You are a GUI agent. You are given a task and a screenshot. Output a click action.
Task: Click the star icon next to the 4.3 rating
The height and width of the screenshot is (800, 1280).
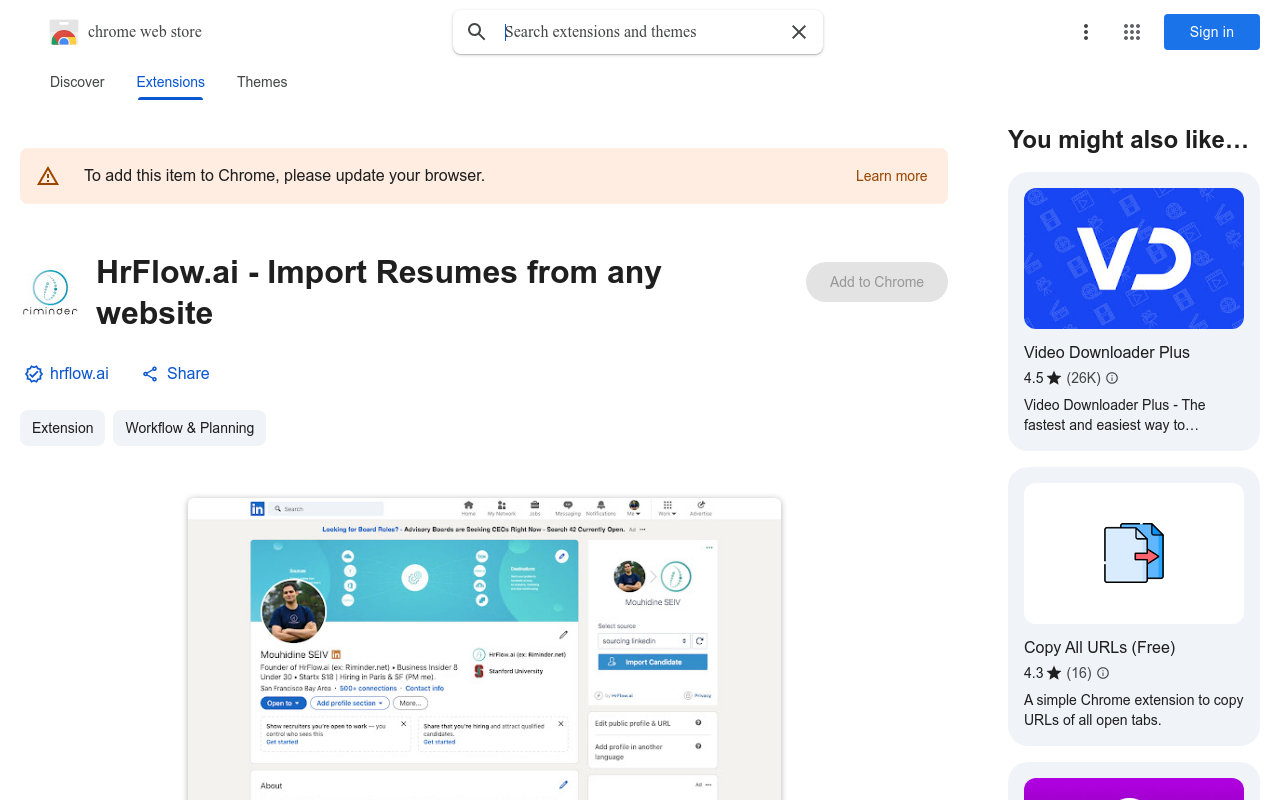(1054, 673)
